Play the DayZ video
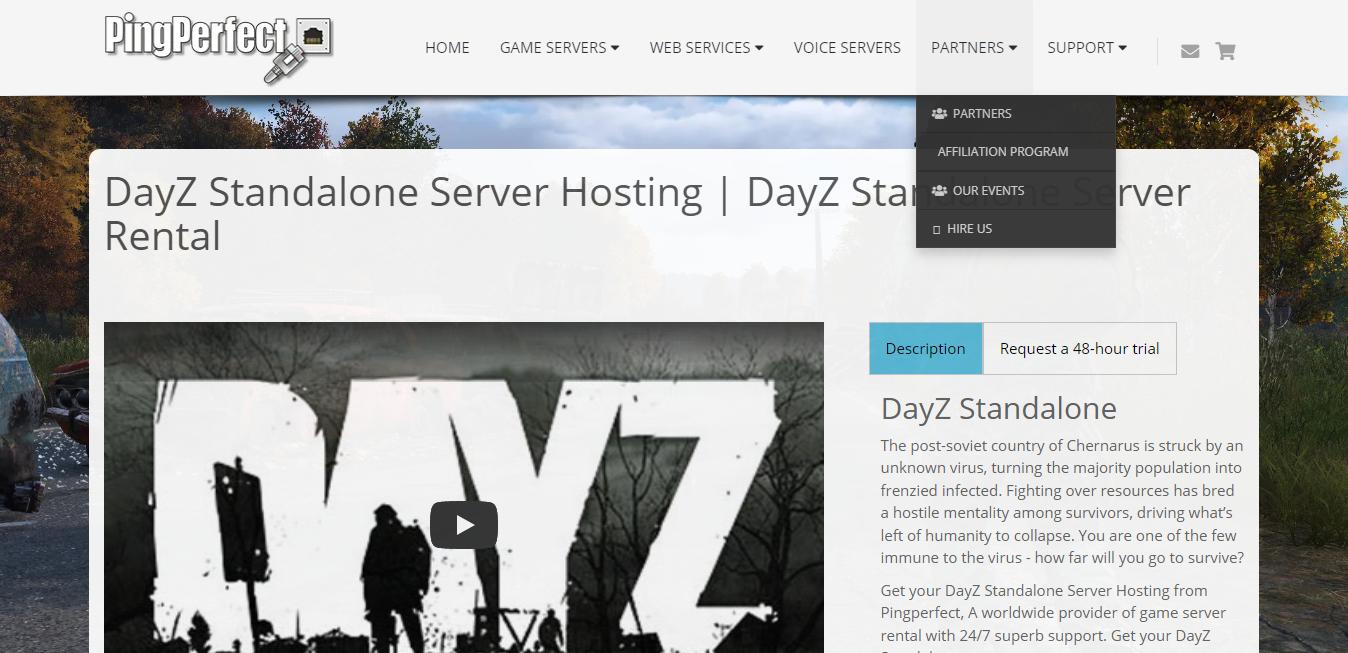Screen dimensions: 1348x653 [464, 525]
